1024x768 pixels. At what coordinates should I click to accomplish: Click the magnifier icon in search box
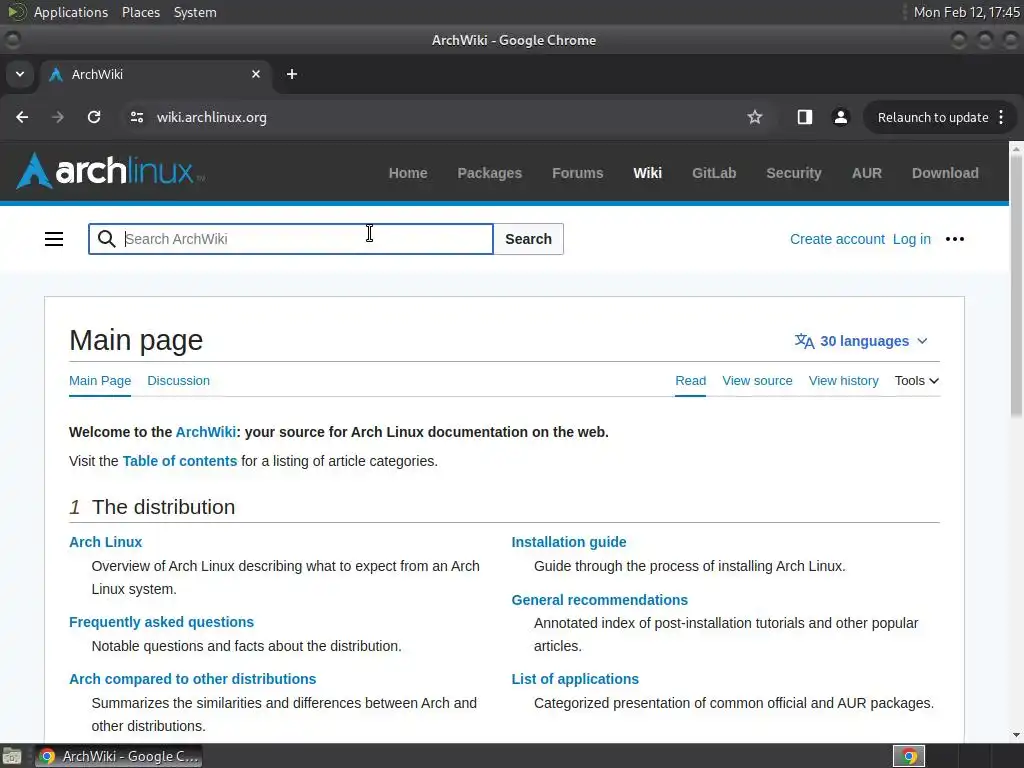pos(106,239)
